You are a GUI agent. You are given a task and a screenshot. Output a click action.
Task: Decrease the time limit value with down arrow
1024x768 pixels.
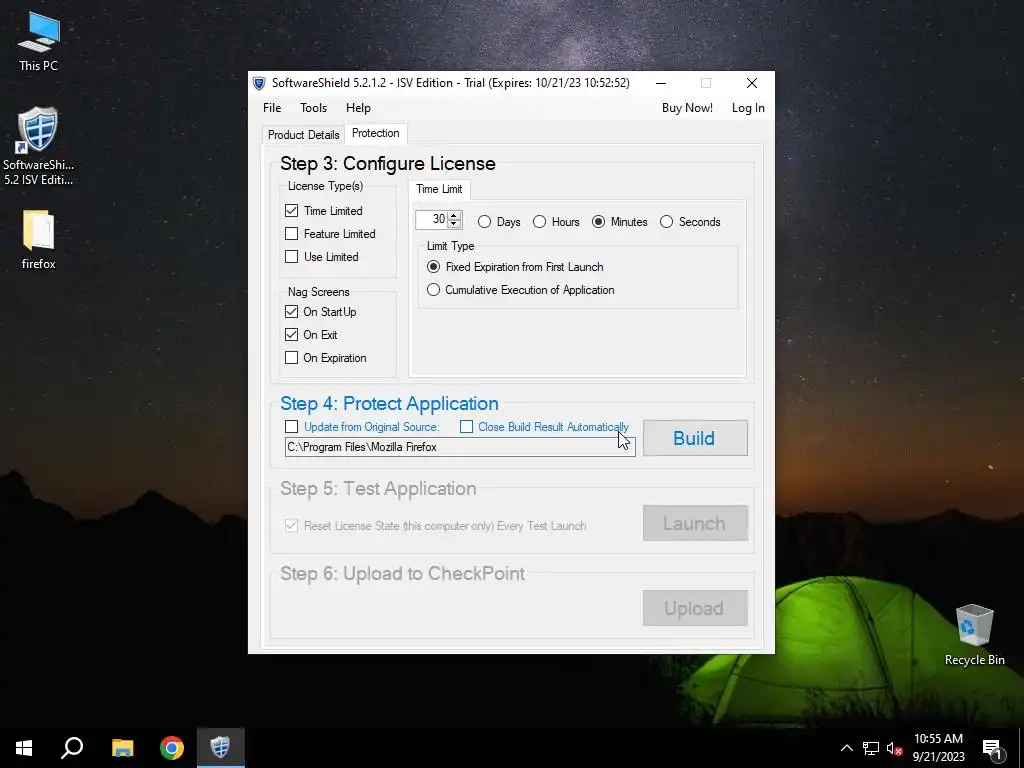click(x=454, y=224)
